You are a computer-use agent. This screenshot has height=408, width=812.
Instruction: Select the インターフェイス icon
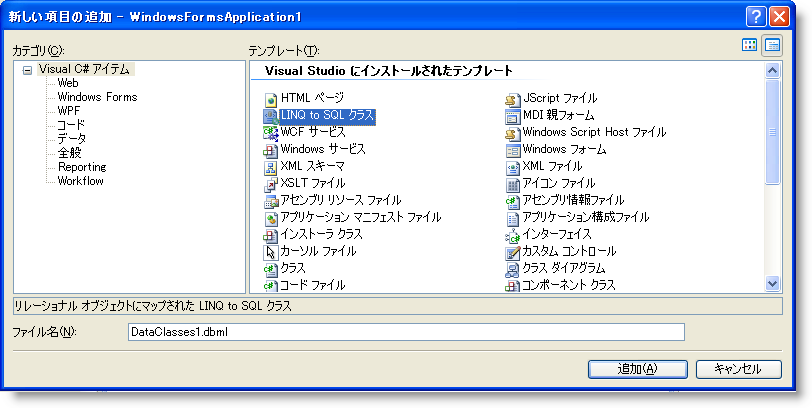(x=513, y=236)
